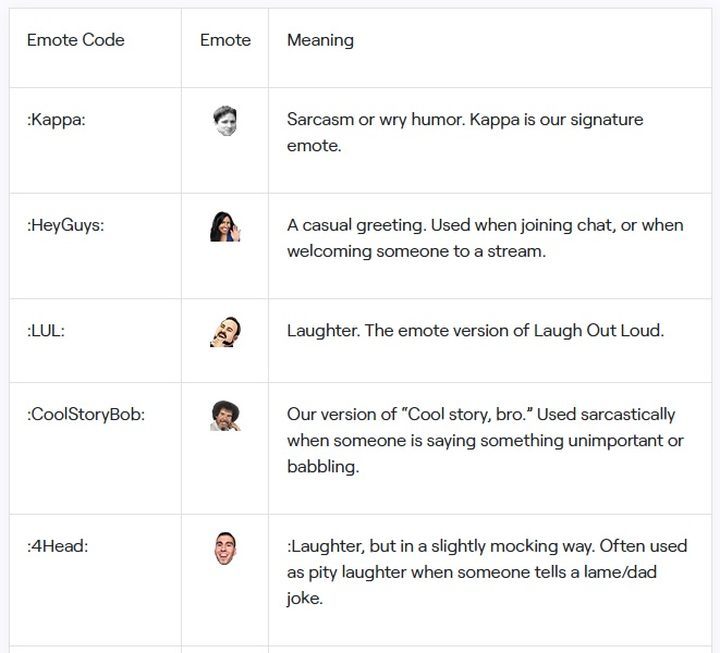Select the HeyGuys casual greeting description
Viewport: 720px width, 653px height.
coord(485,238)
